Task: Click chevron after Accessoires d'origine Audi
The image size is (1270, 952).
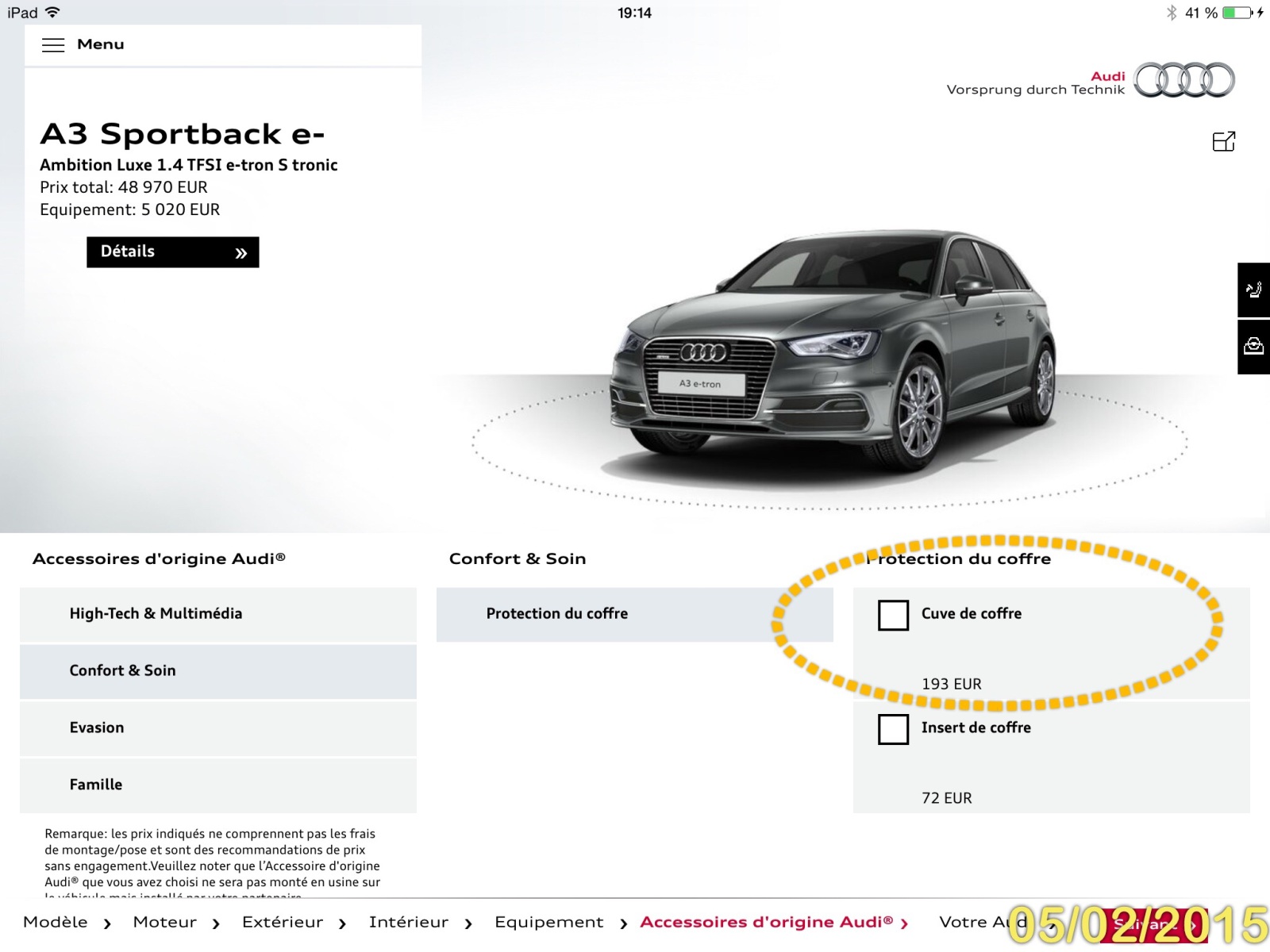Action: (x=904, y=923)
